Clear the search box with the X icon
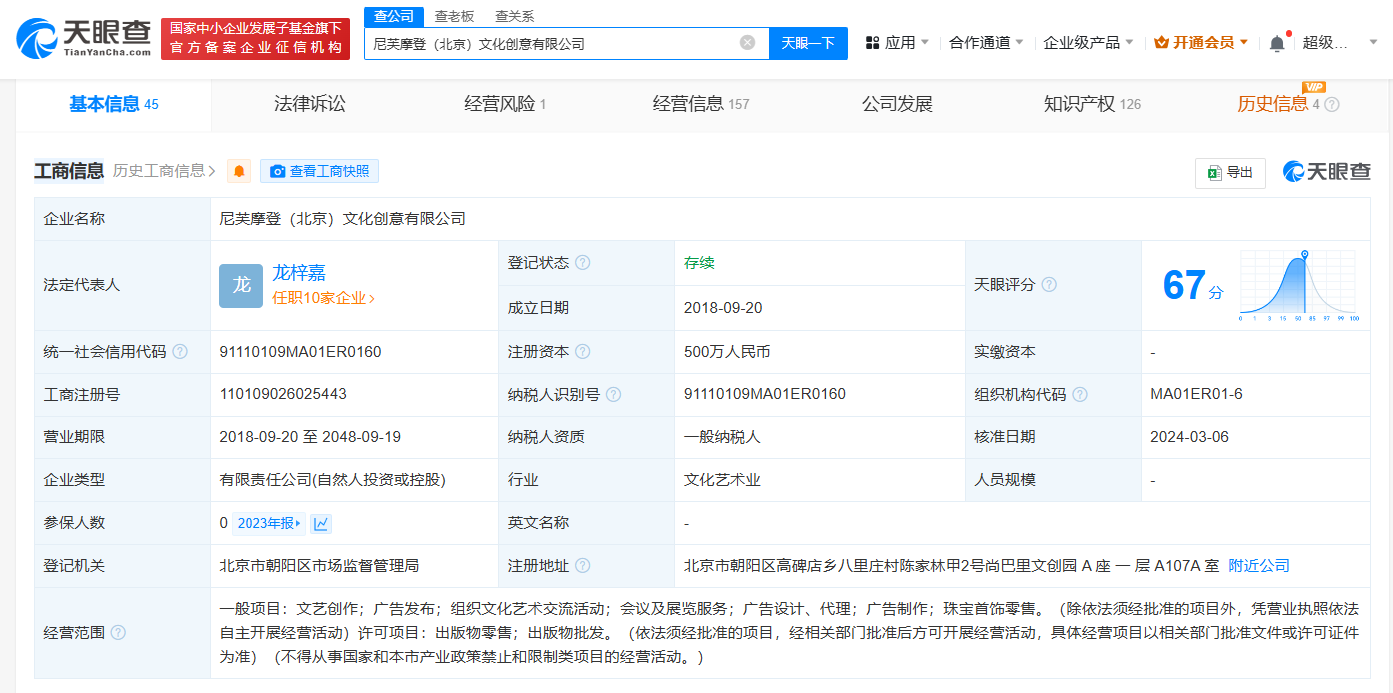The height and width of the screenshot is (693, 1393). pyautogui.click(x=746, y=43)
